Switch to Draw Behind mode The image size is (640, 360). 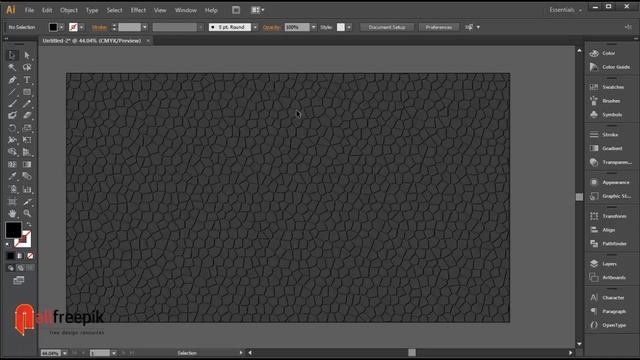[x=20, y=268]
